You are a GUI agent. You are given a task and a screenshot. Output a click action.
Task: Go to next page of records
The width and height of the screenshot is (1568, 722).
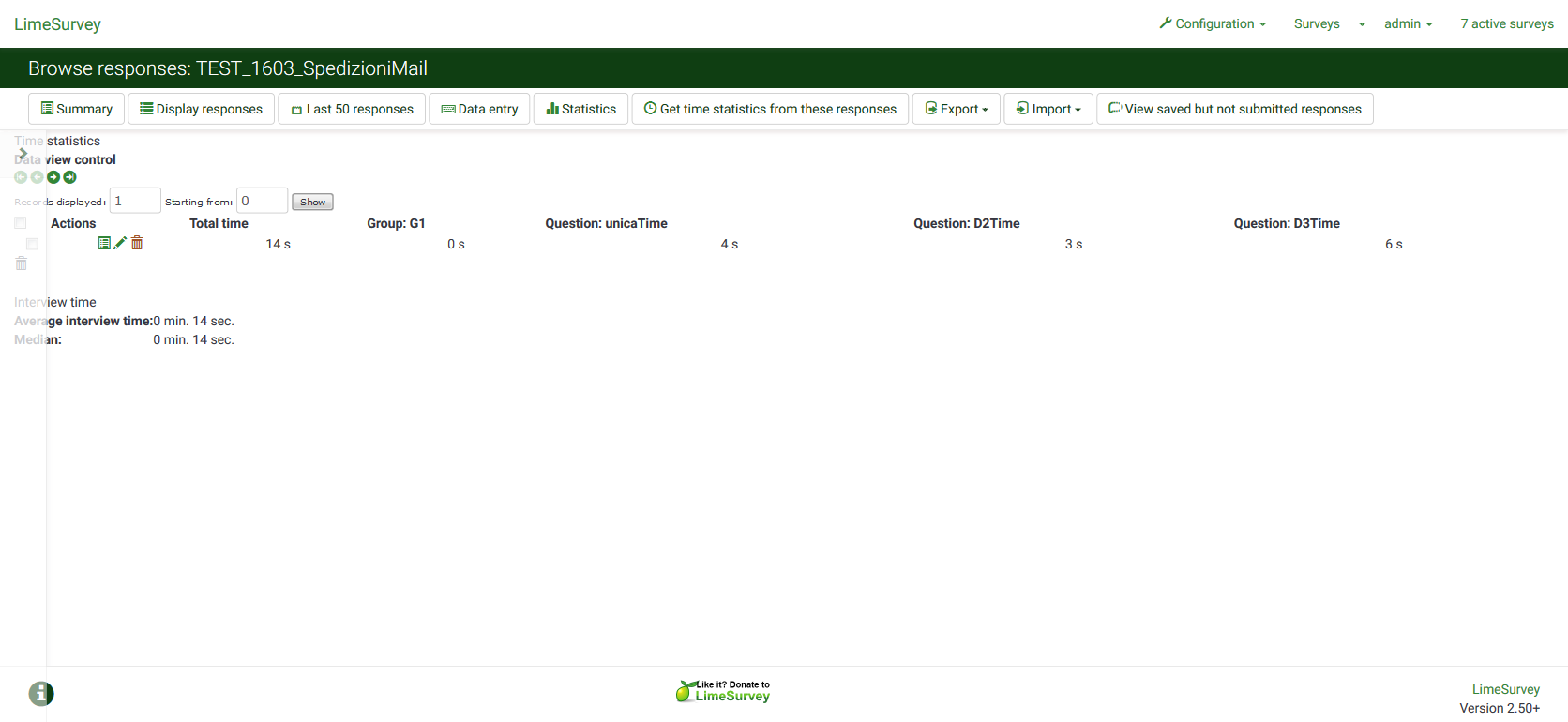(53, 177)
